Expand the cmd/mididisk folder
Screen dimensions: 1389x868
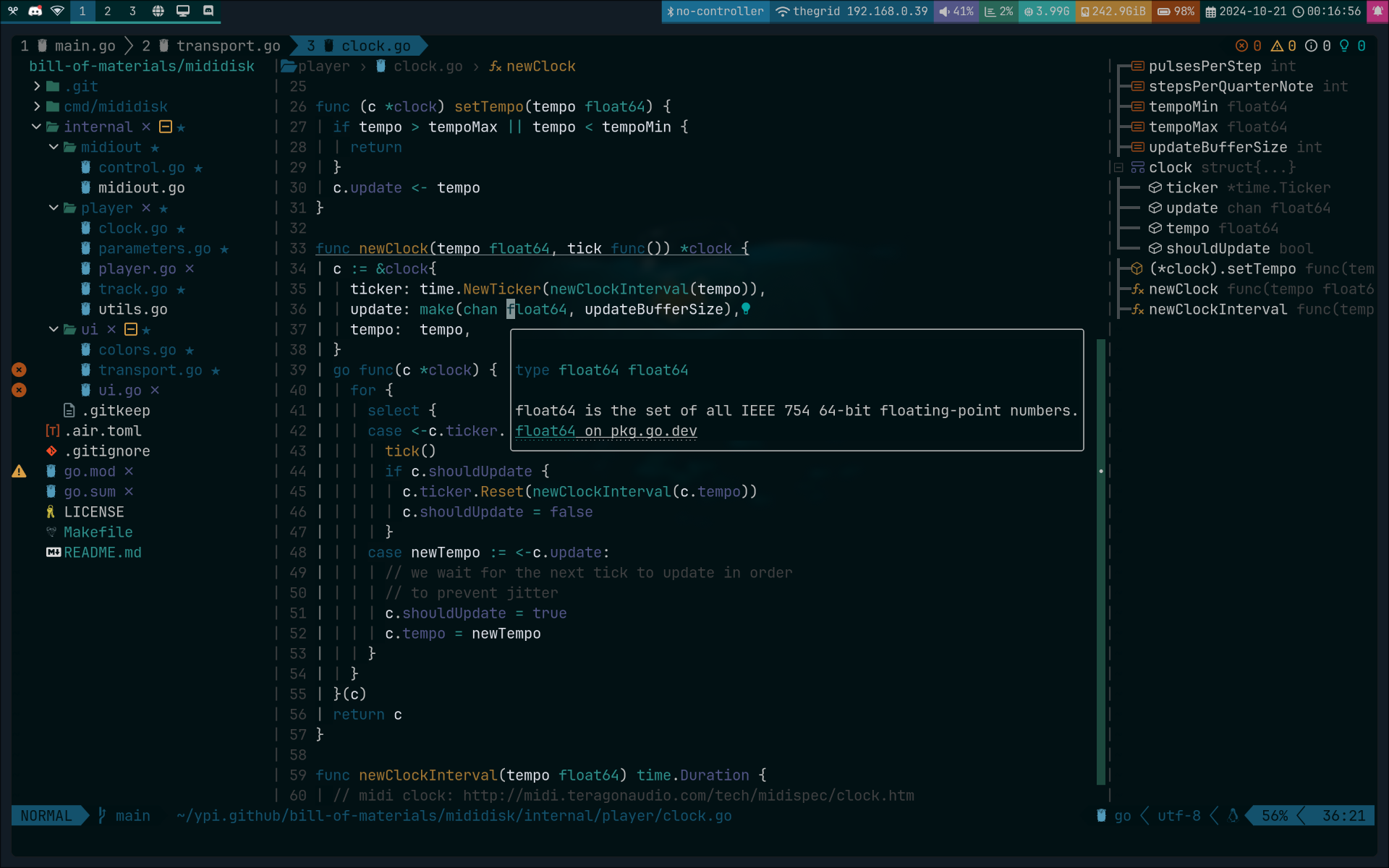tap(37, 106)
